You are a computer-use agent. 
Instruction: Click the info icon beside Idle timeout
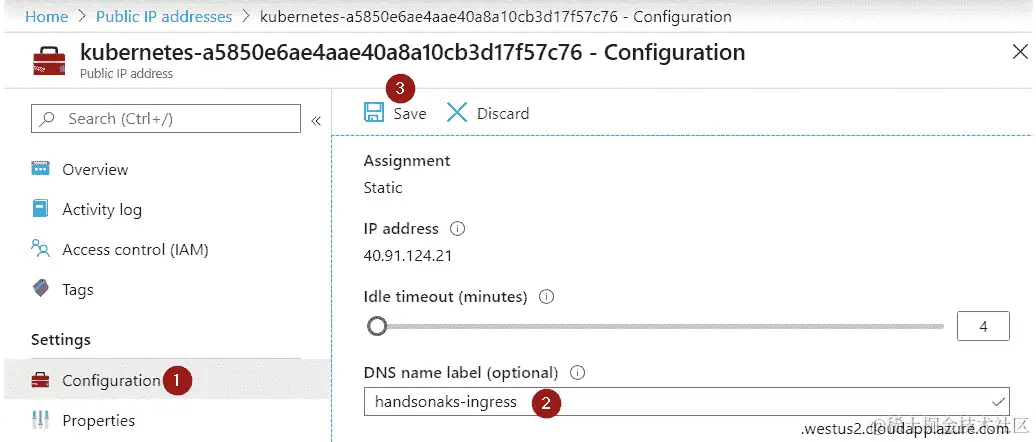click(x=546, y=297)
